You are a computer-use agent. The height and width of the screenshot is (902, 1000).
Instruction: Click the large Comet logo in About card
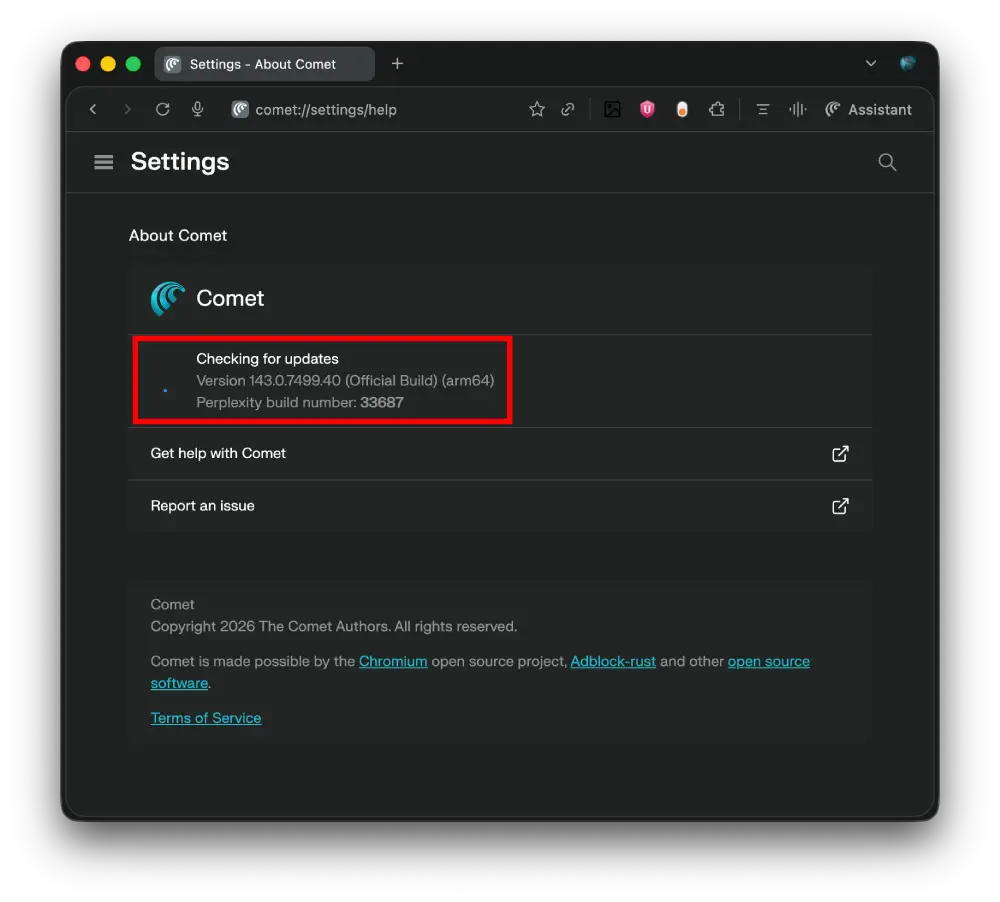168,299
